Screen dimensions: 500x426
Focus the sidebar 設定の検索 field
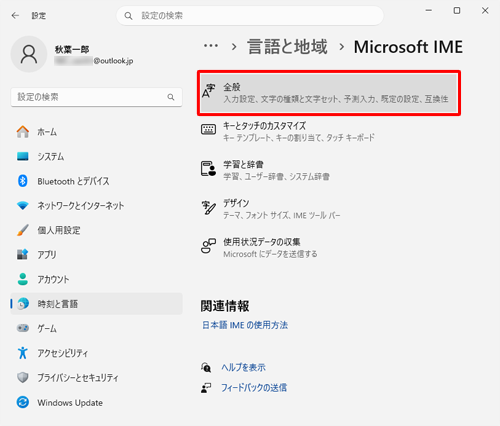click(x=97, y=97)
